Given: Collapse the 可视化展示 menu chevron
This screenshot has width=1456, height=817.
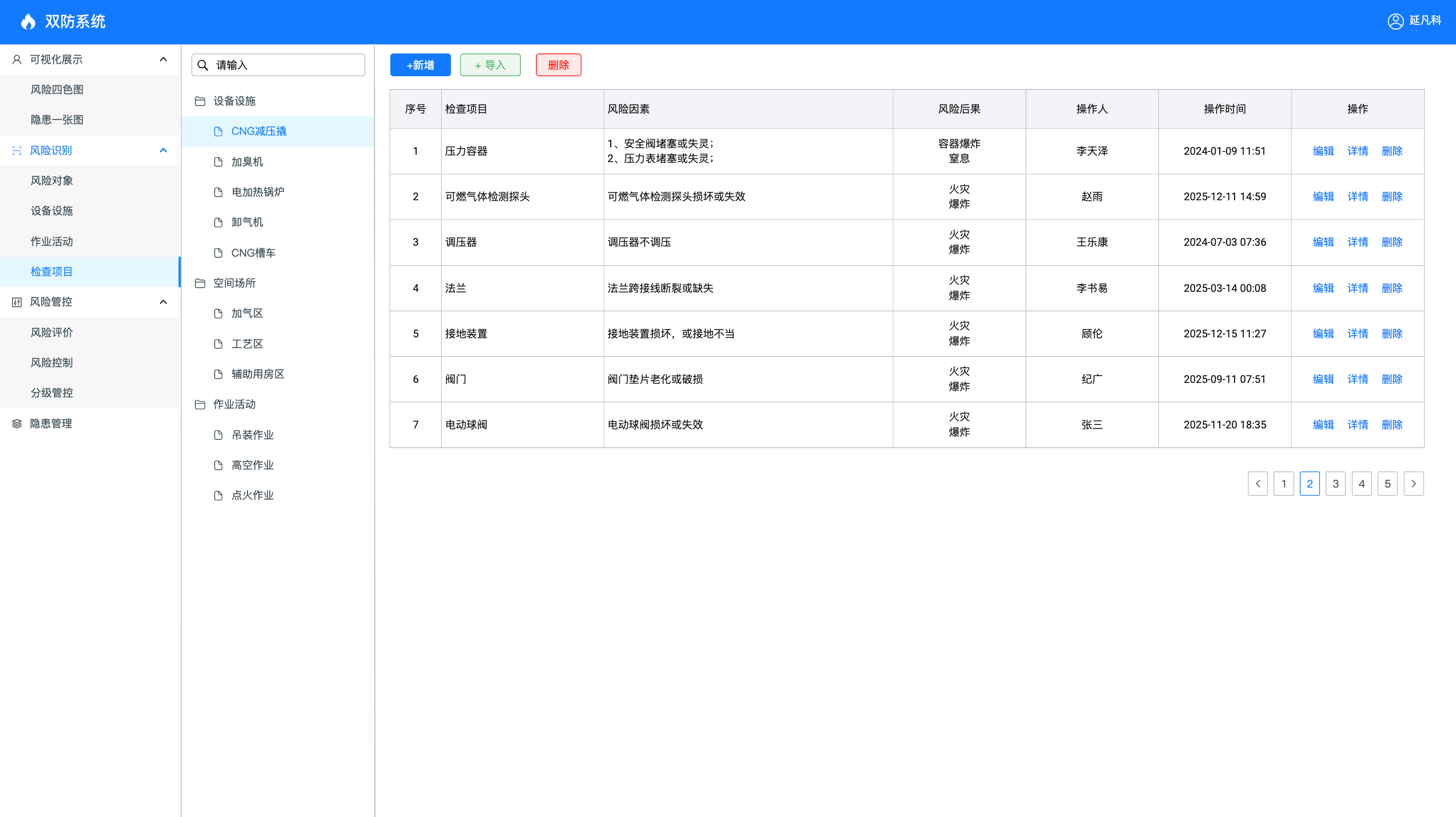Looking at the screenshot, I should [x=163, y=60].
